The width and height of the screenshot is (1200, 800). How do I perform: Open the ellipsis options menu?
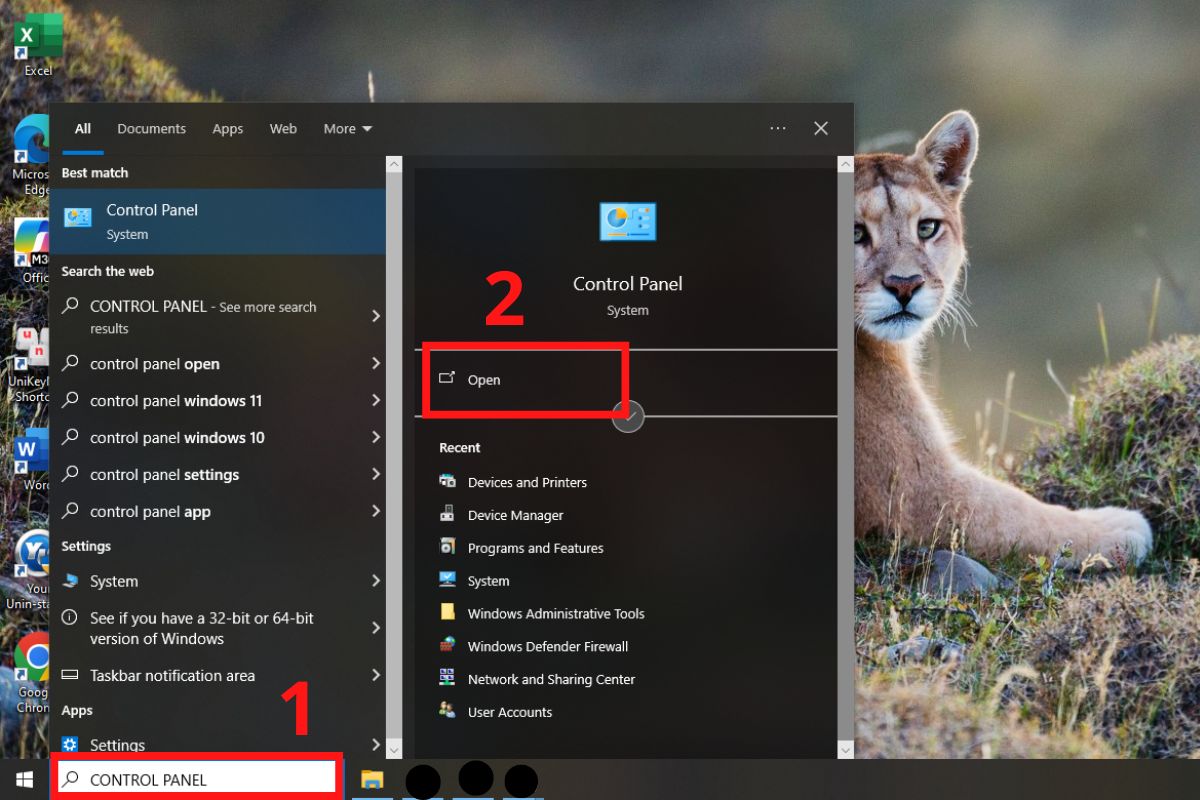pos(778,128)
